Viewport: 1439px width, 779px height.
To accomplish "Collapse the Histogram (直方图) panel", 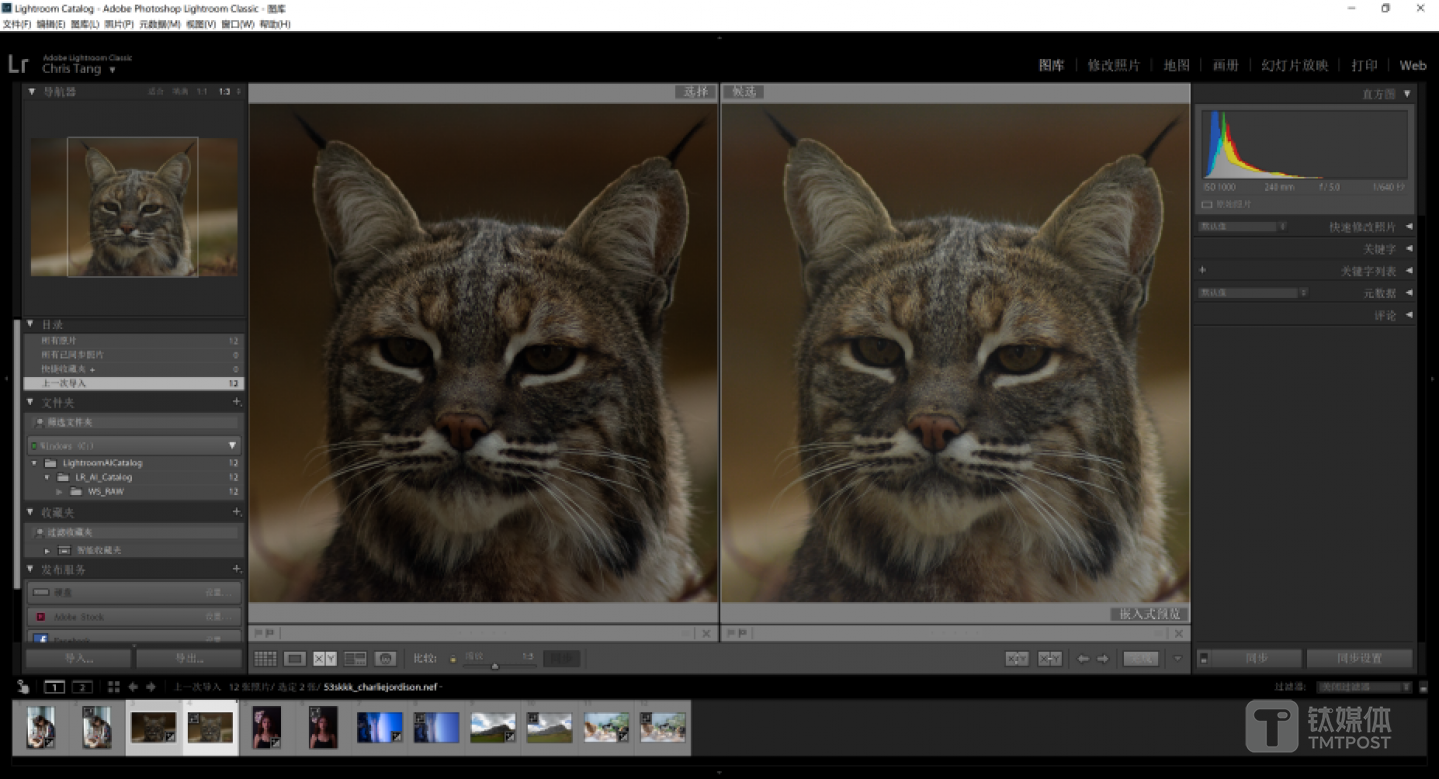I will 1407,93.
